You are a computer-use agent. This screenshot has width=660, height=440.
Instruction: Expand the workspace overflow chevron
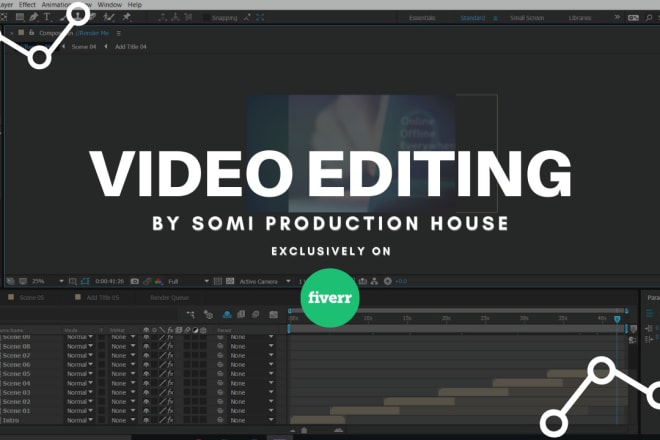[x=617, y=17]
